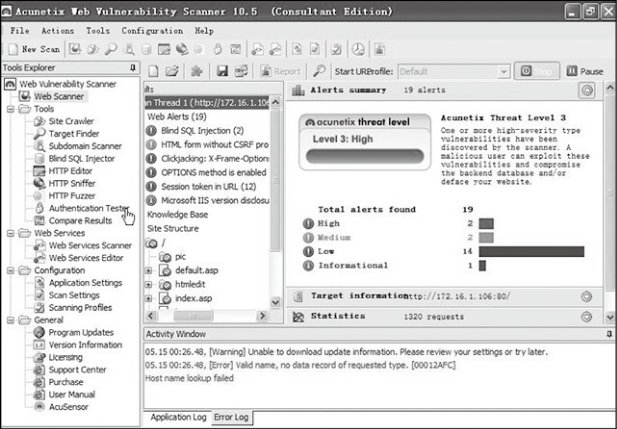The height and width of the screenshot is (429, 617).
Task: Click the floppy-disk save icon in scan toolbar
Action: pos(222,71)
